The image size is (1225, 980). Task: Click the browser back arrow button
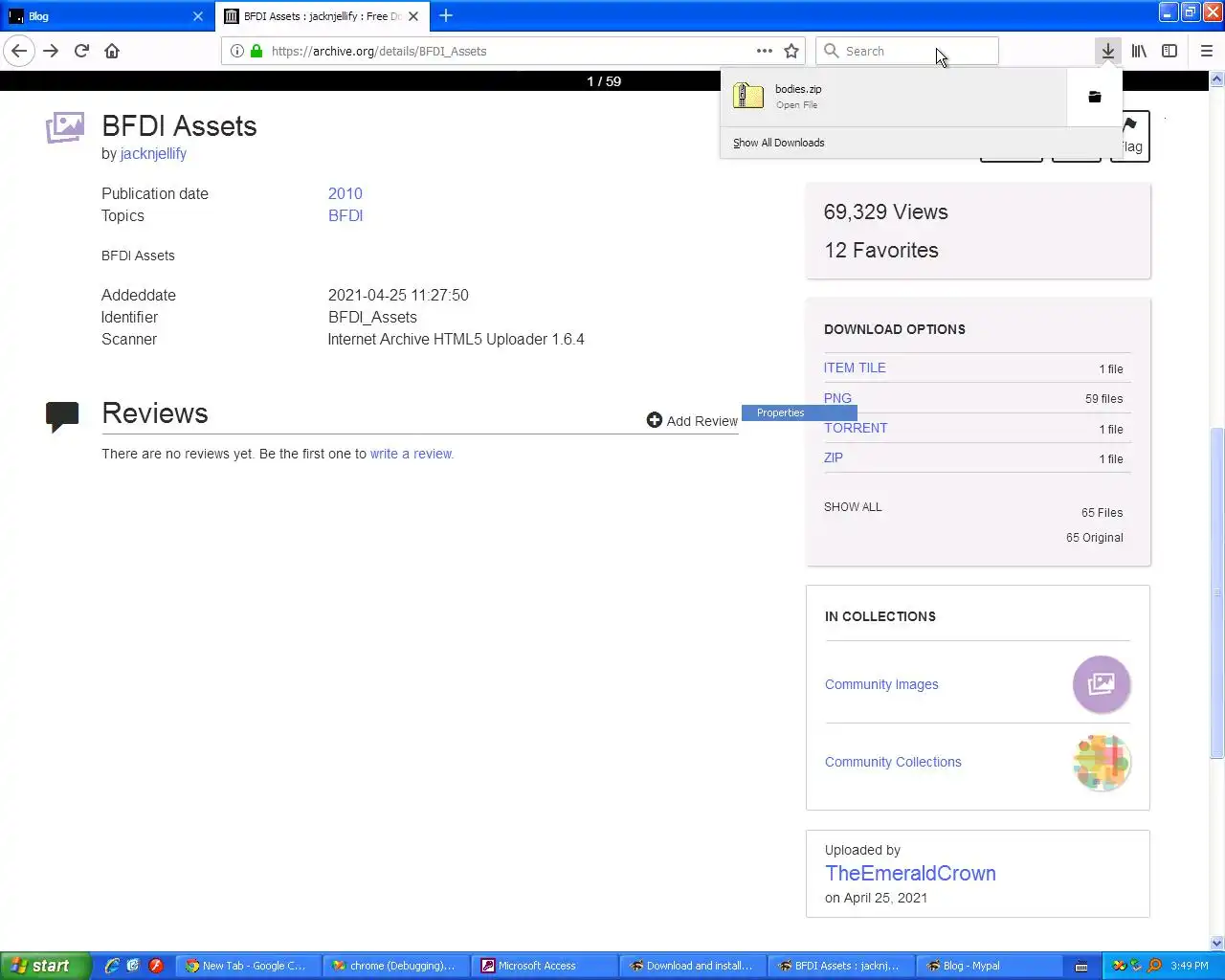19,51
